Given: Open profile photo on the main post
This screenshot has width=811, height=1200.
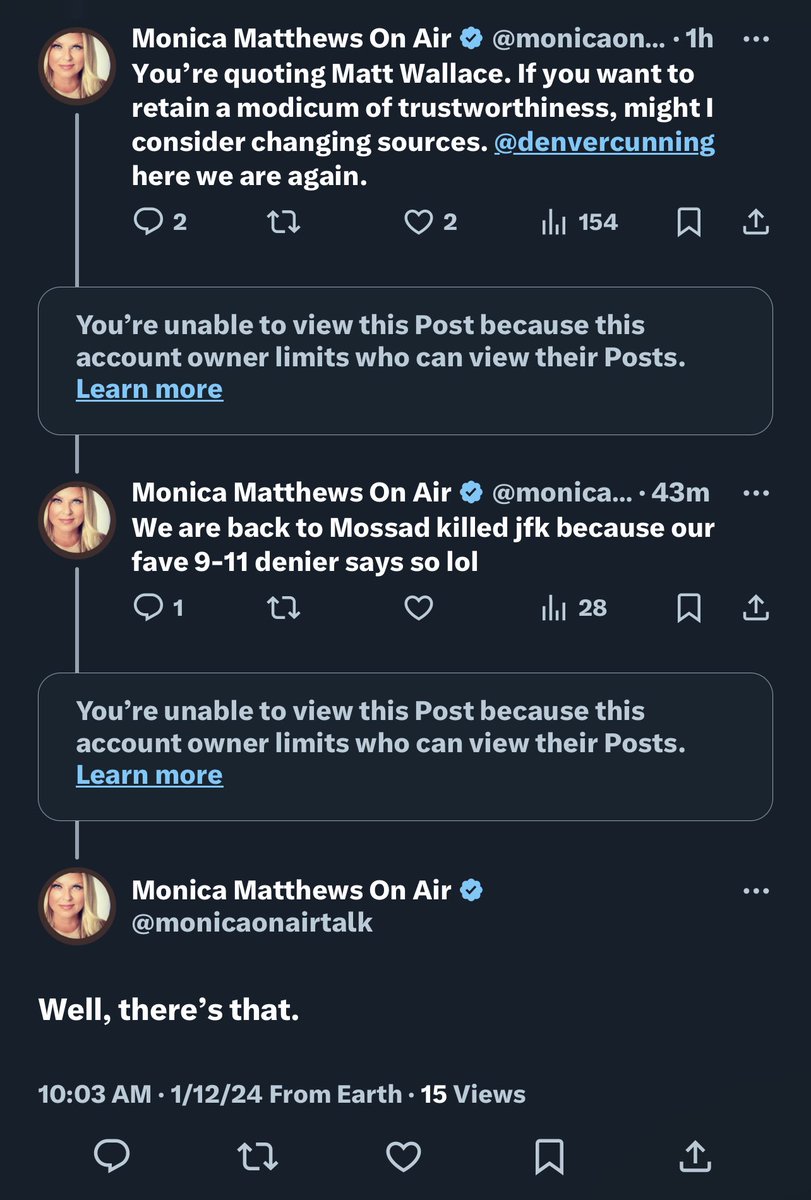Looking at the screenshot, I should click(78, 906).
